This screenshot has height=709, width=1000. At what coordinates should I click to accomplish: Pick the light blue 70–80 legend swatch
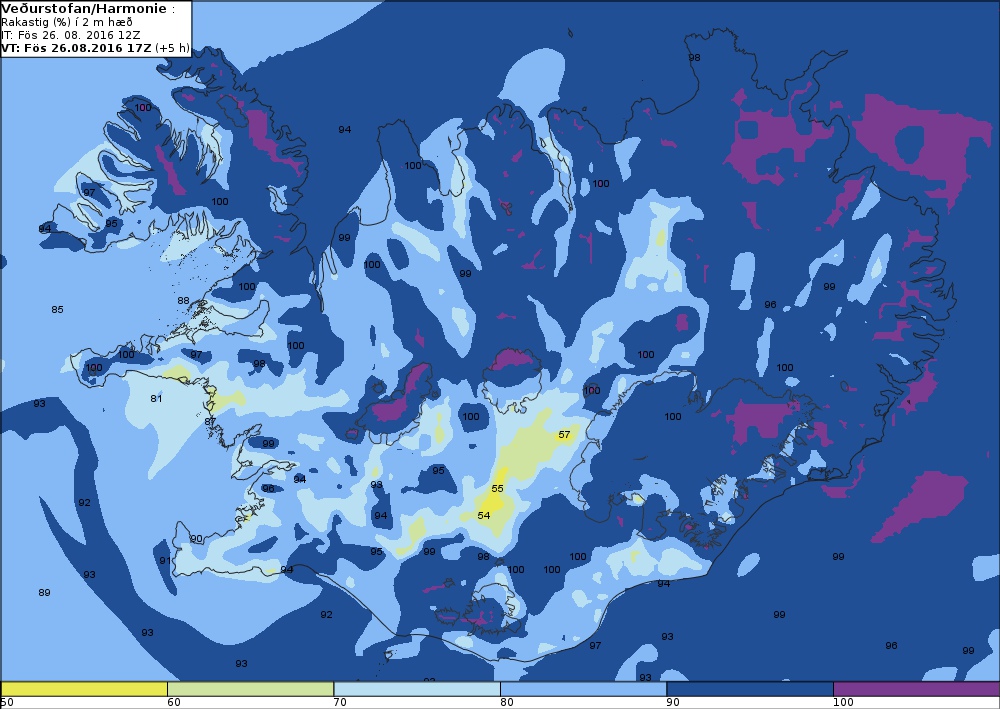click(417, 689)
